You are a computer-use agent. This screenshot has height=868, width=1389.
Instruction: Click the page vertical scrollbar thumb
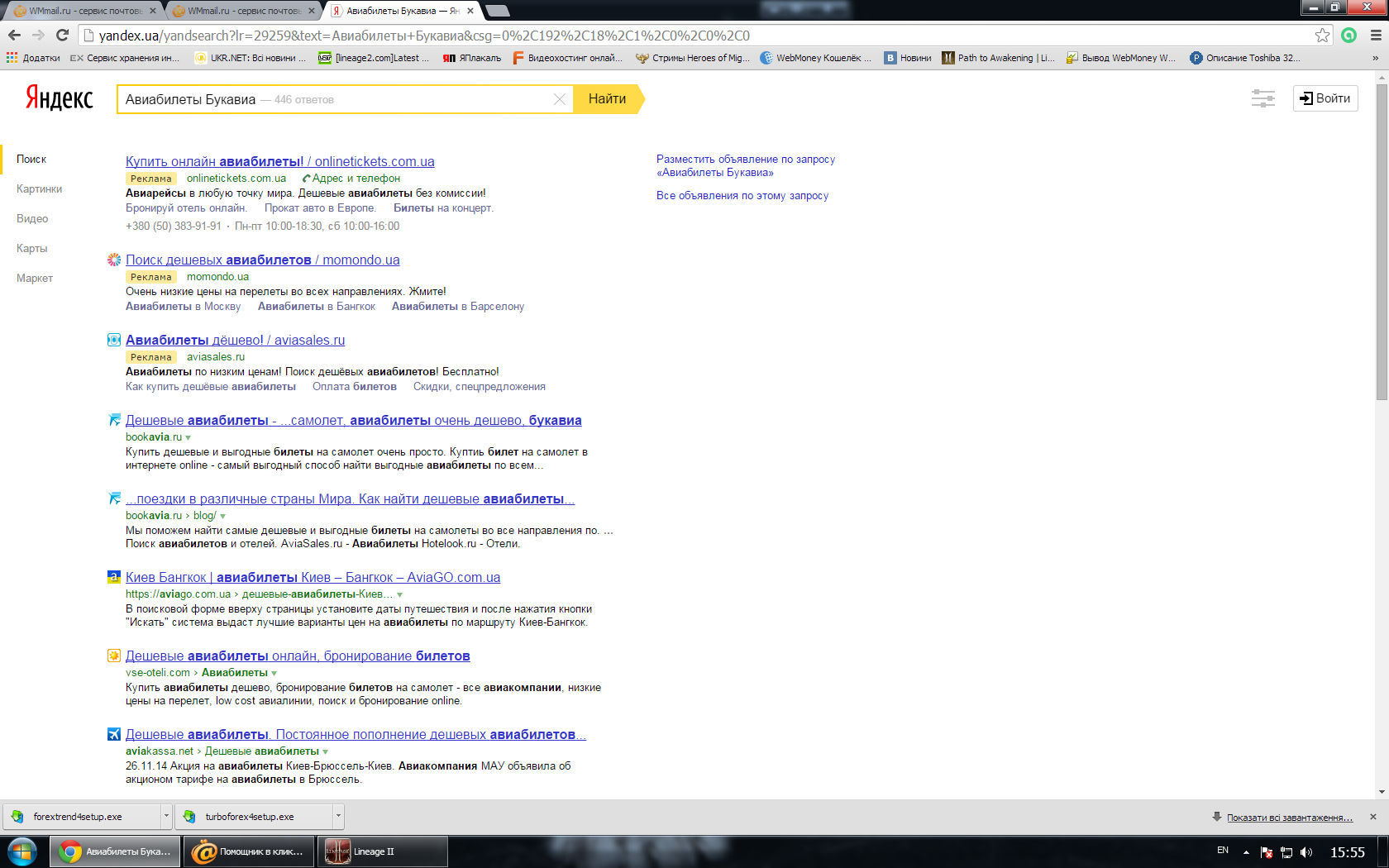(x=1382, y=242)
